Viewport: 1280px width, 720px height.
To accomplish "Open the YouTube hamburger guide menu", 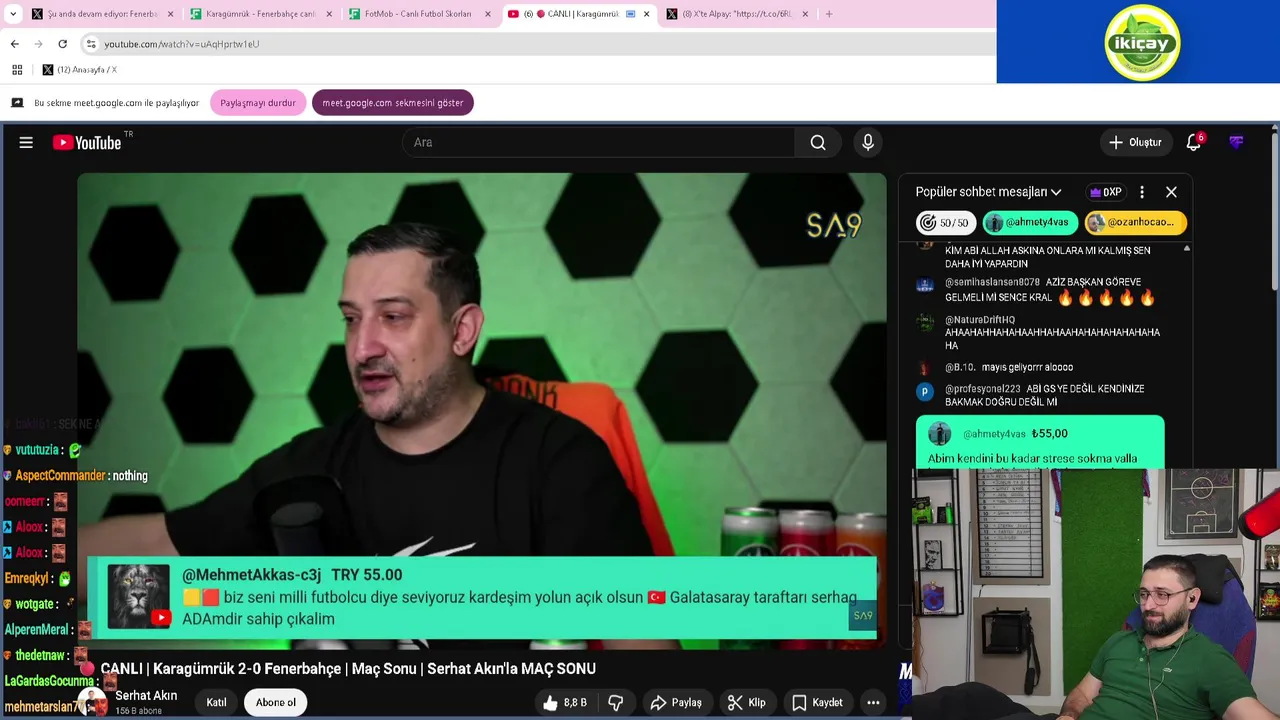I will pos(26,143).
